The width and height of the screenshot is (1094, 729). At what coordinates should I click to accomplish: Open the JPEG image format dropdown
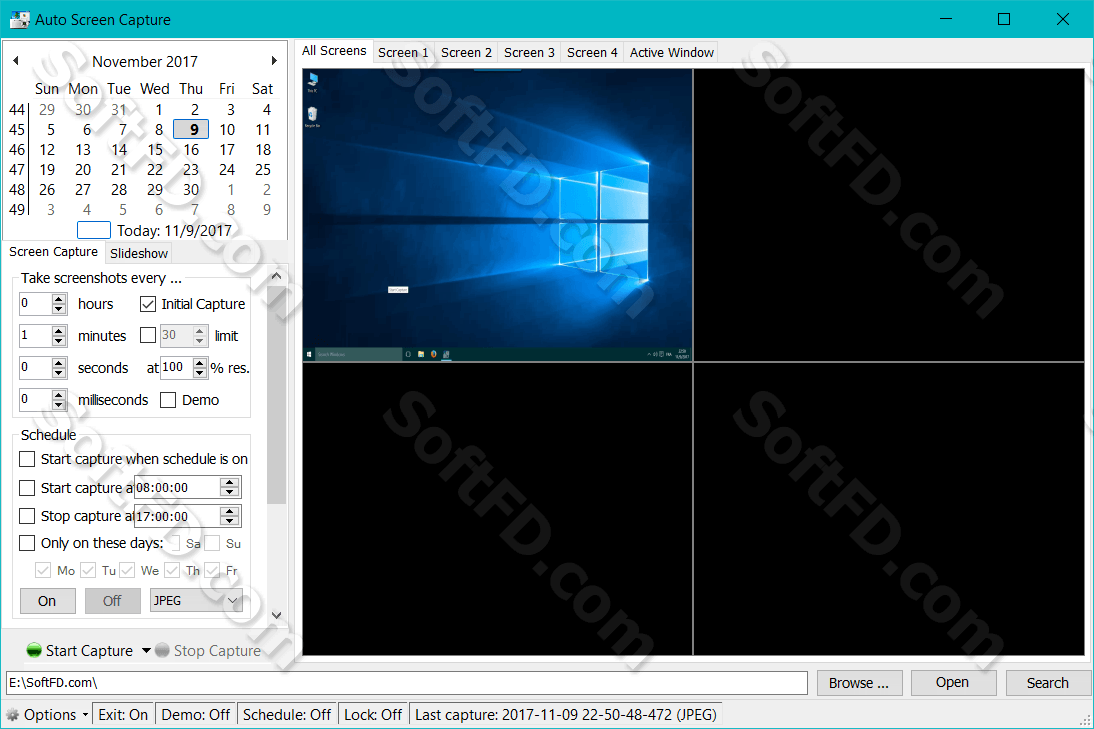(196, 601)
